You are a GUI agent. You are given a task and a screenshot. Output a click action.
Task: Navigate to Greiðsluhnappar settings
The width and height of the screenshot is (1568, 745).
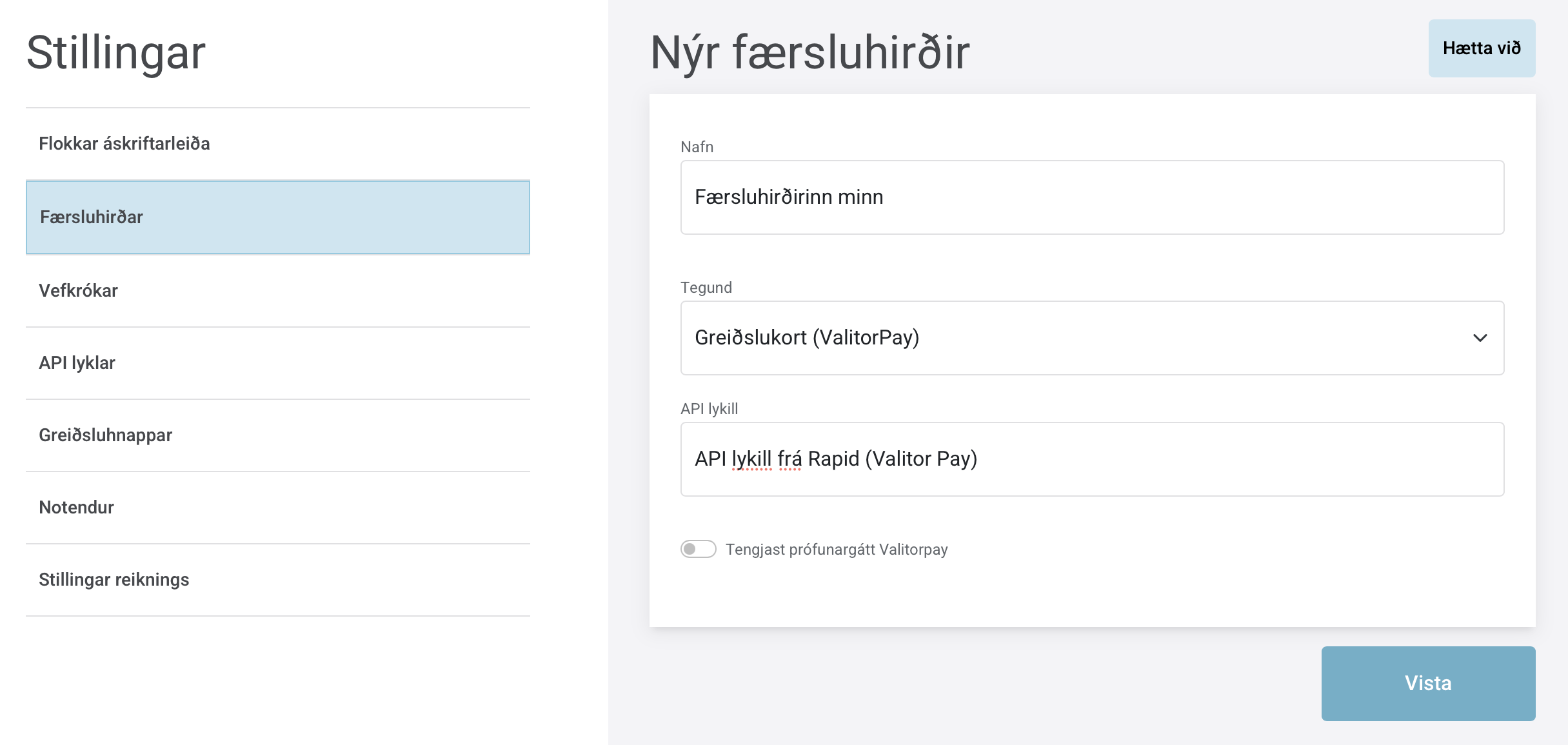coord(105,435)
